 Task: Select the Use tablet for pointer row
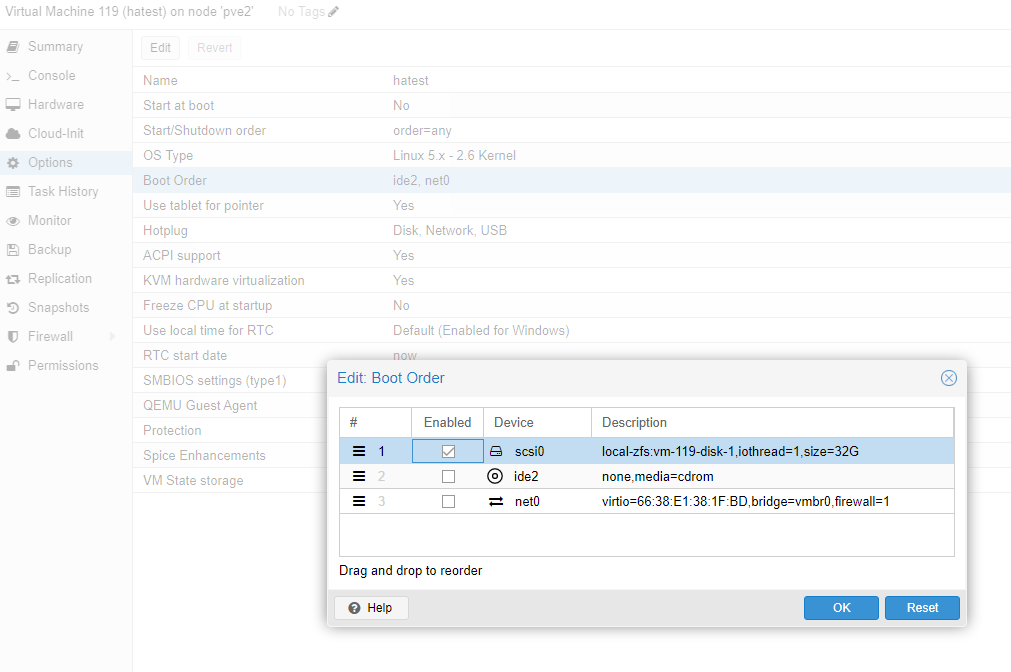571,205
